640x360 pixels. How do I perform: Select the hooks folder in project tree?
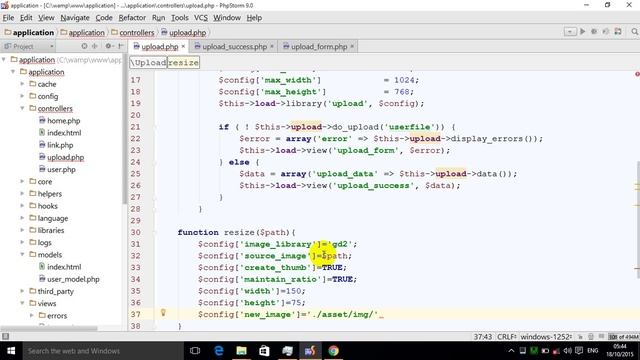pos(44,206)
